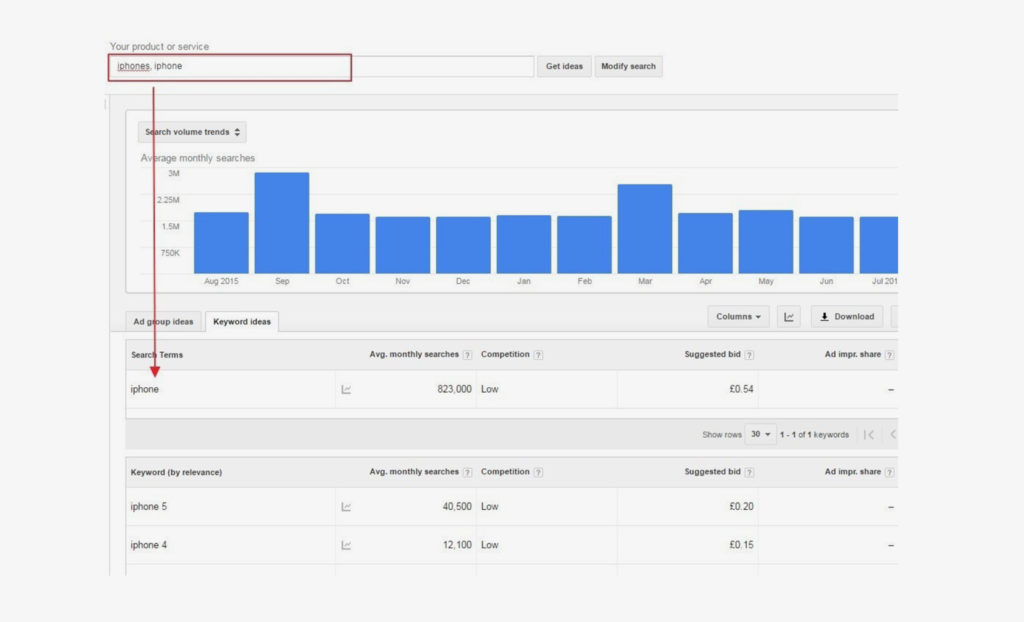Show the trend chart icon for iphone
The image size is (1024, 622).
(346, 389)
